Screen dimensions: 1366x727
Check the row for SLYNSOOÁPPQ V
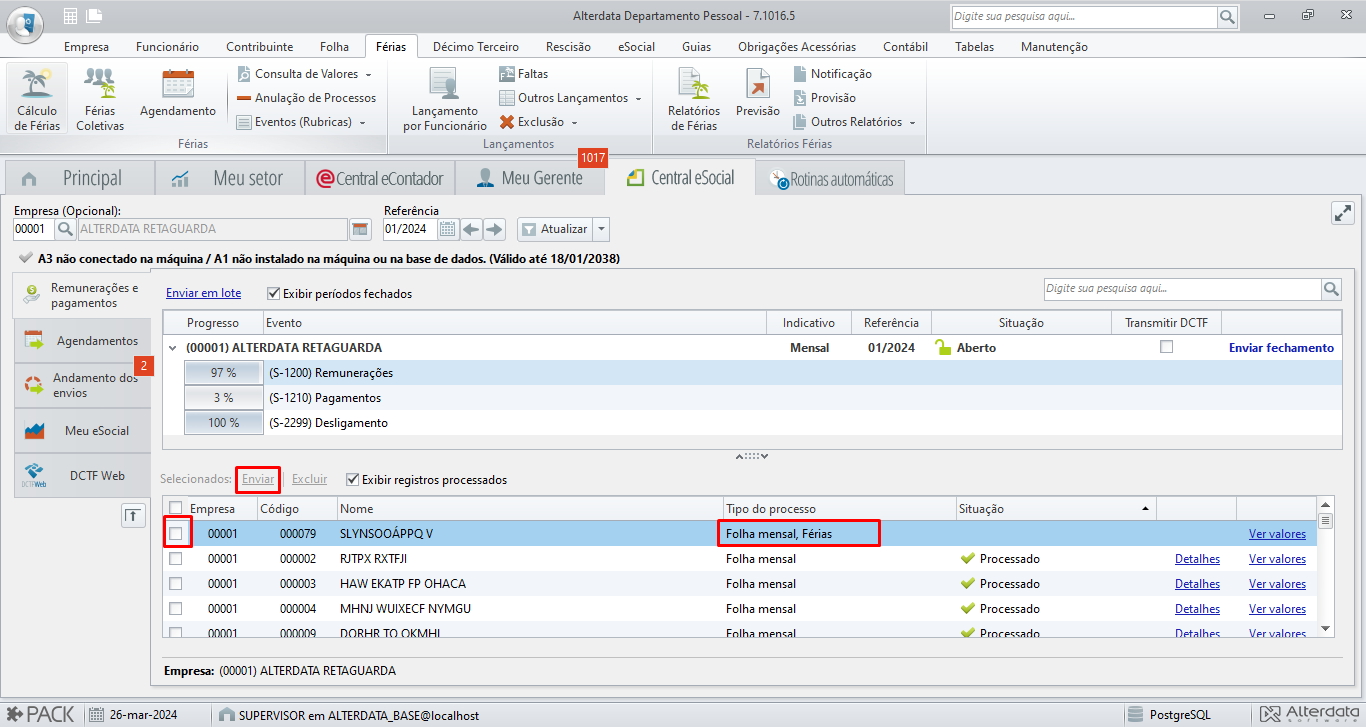(x=176, y=533)
